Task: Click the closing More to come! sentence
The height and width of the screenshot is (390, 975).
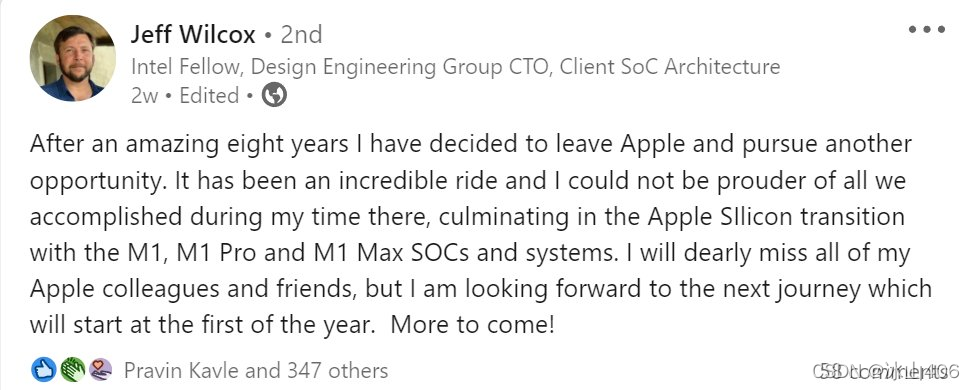Action: [473, 325]
